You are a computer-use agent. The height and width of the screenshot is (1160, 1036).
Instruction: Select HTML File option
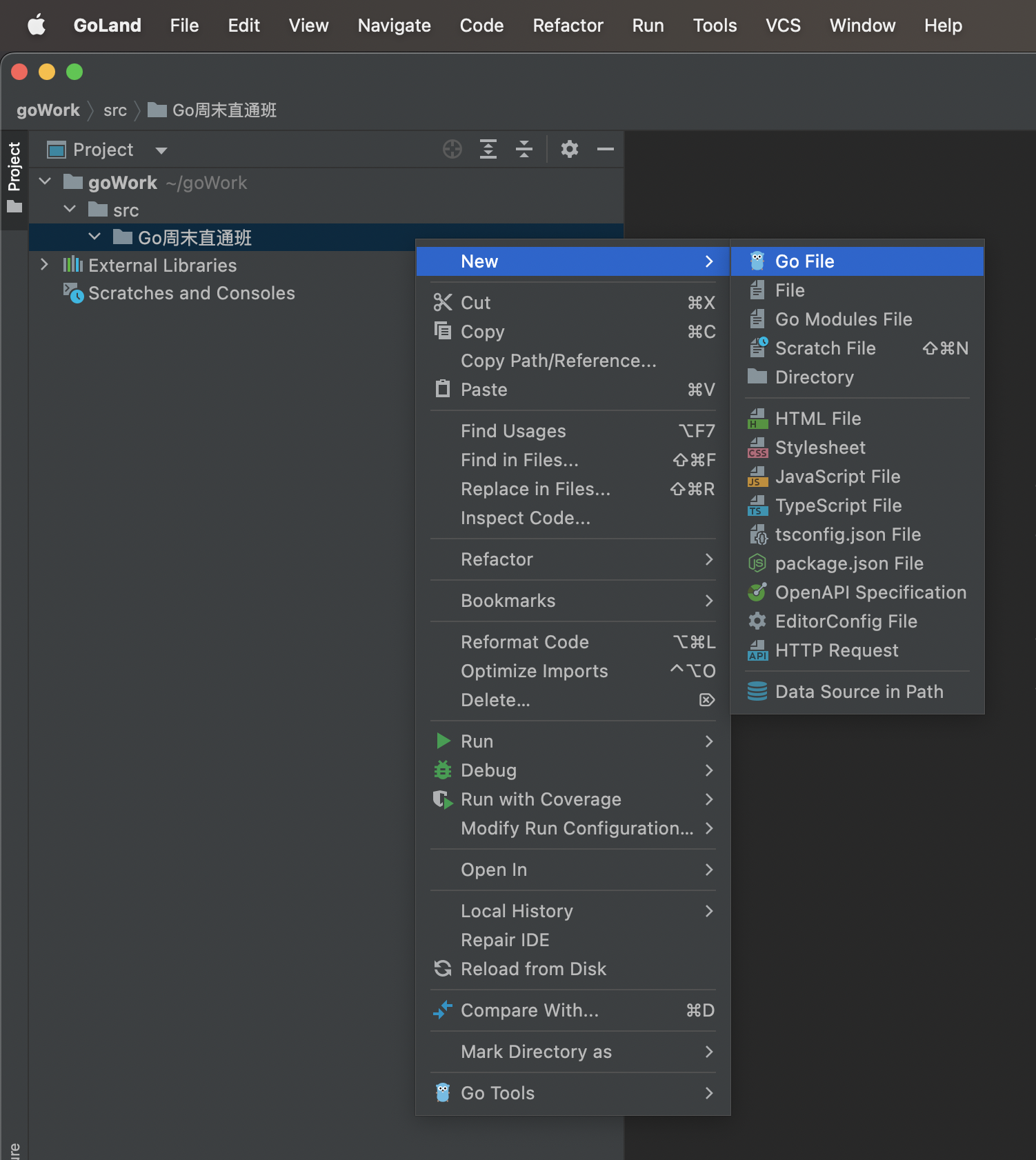click(817, 419)
